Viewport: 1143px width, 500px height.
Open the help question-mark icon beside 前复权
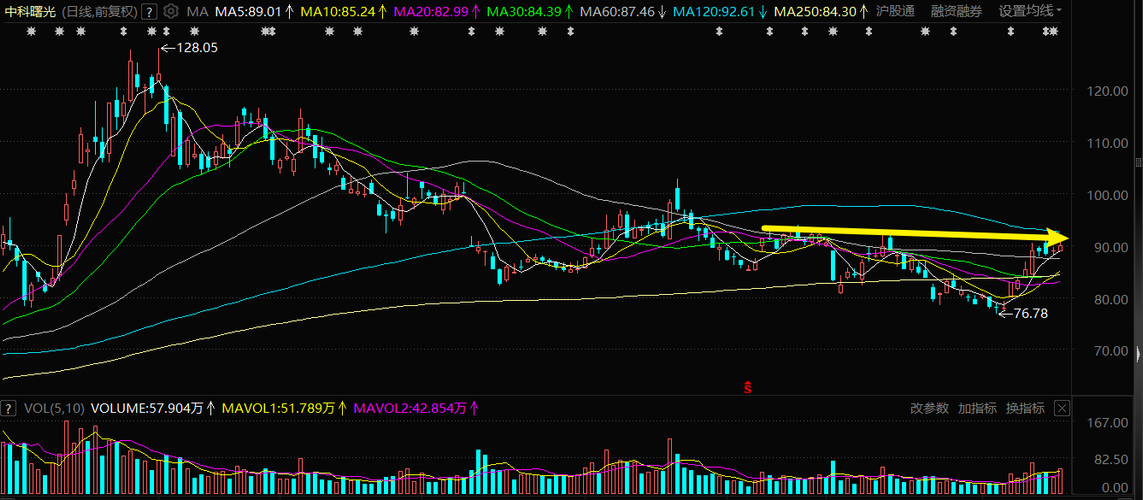(x=149, y=12)
